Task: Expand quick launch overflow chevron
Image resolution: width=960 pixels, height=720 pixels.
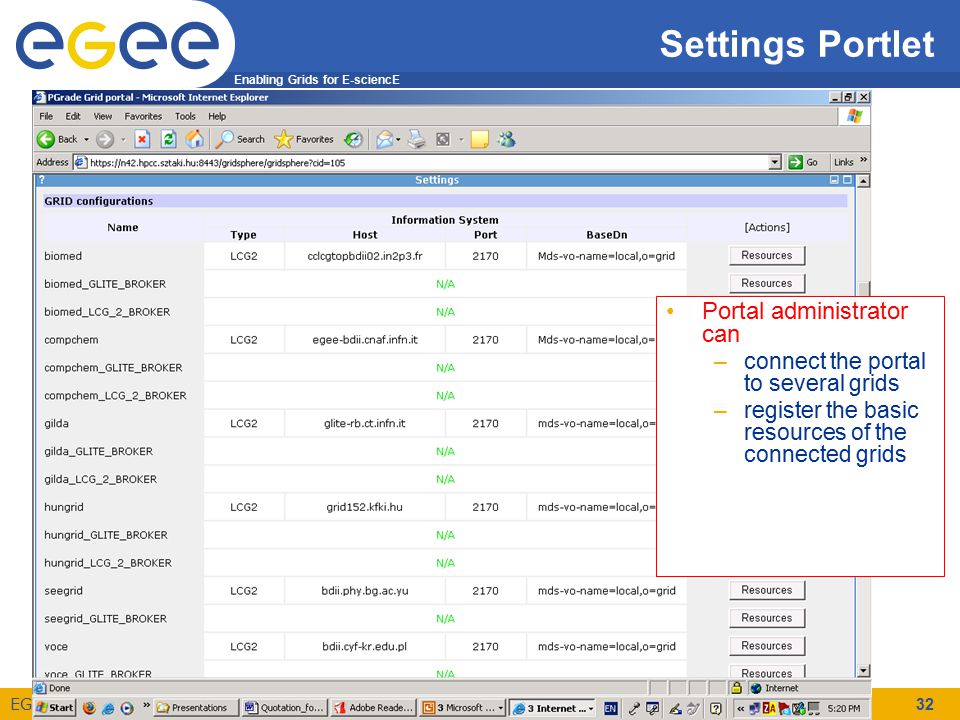Action: click(146, 705)
